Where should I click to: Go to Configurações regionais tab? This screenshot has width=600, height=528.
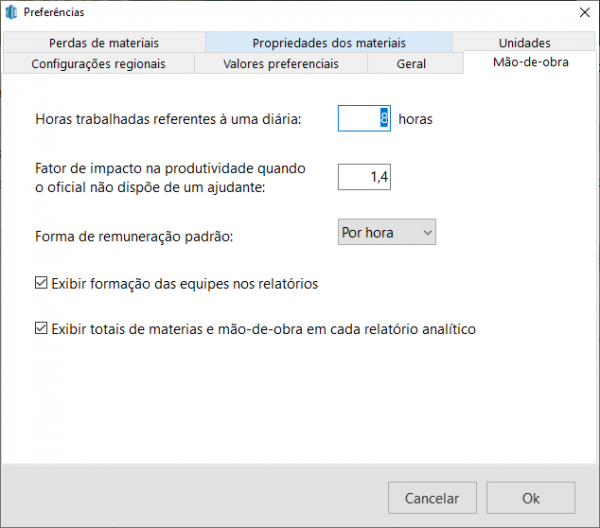tap(98, 63)
